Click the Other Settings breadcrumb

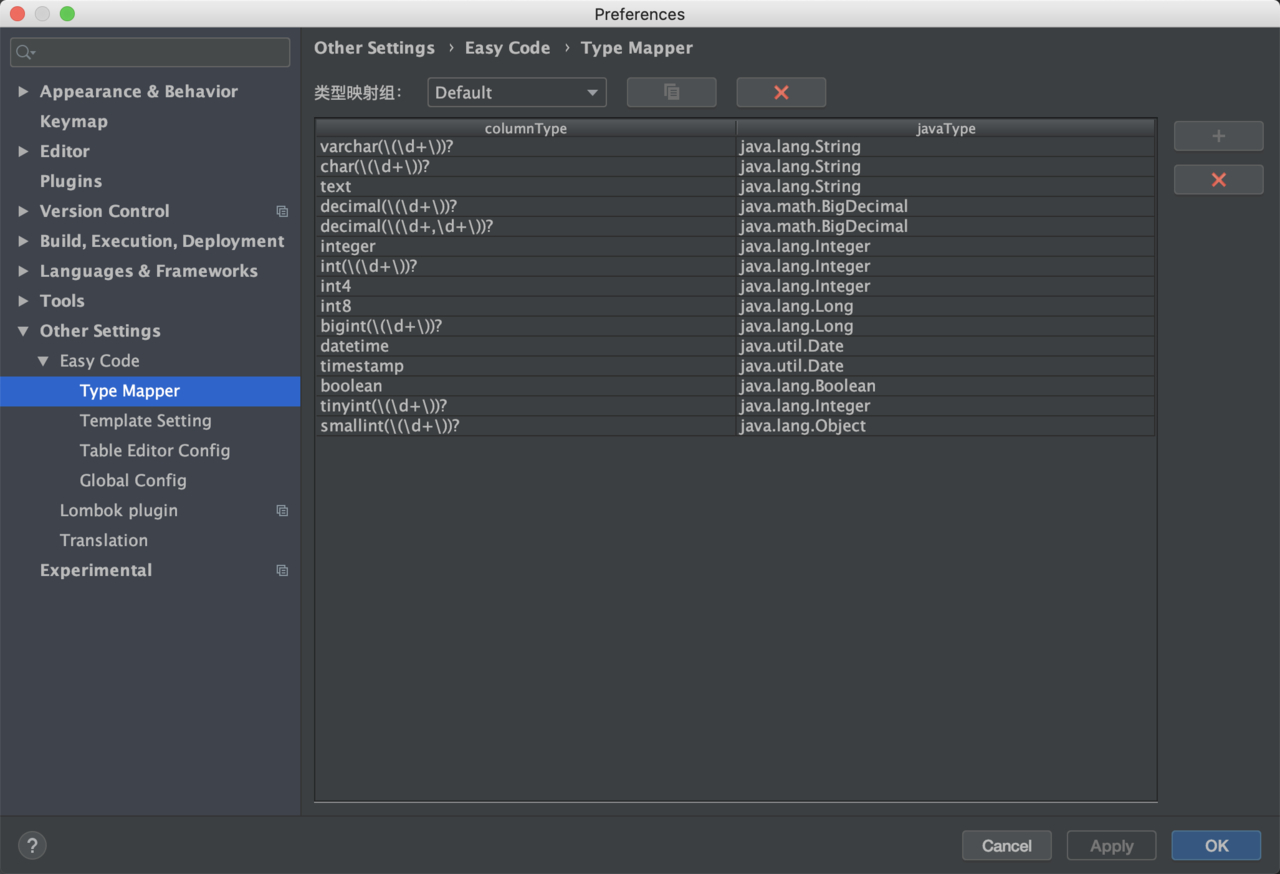(374, 47)
